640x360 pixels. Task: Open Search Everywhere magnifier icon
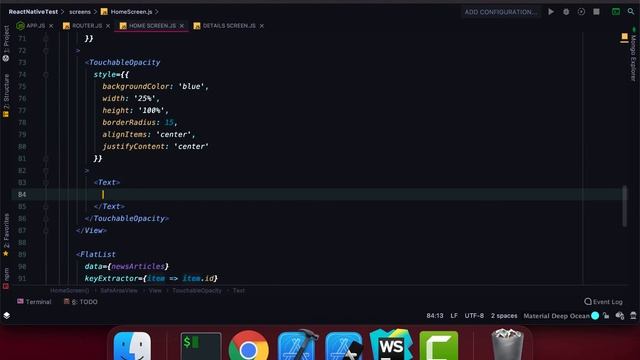[x=631, y=12]
